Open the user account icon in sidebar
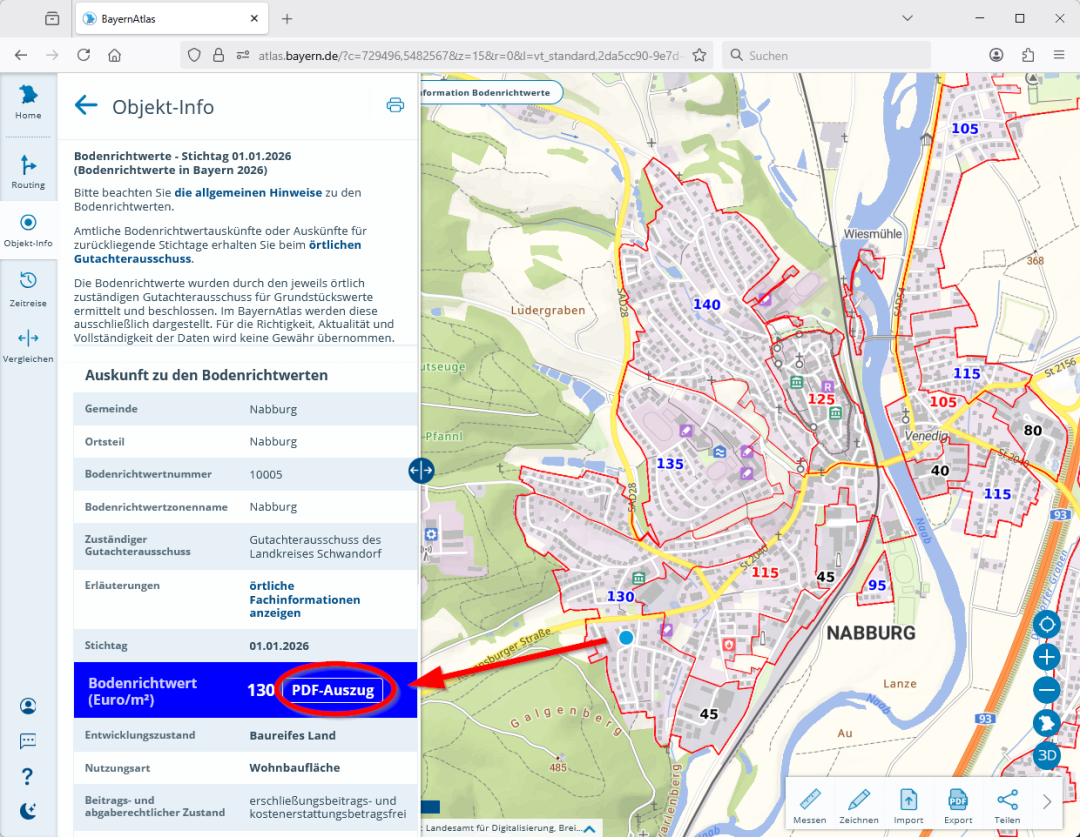This screenshot has width=1080, height=837. coord(28,706)
